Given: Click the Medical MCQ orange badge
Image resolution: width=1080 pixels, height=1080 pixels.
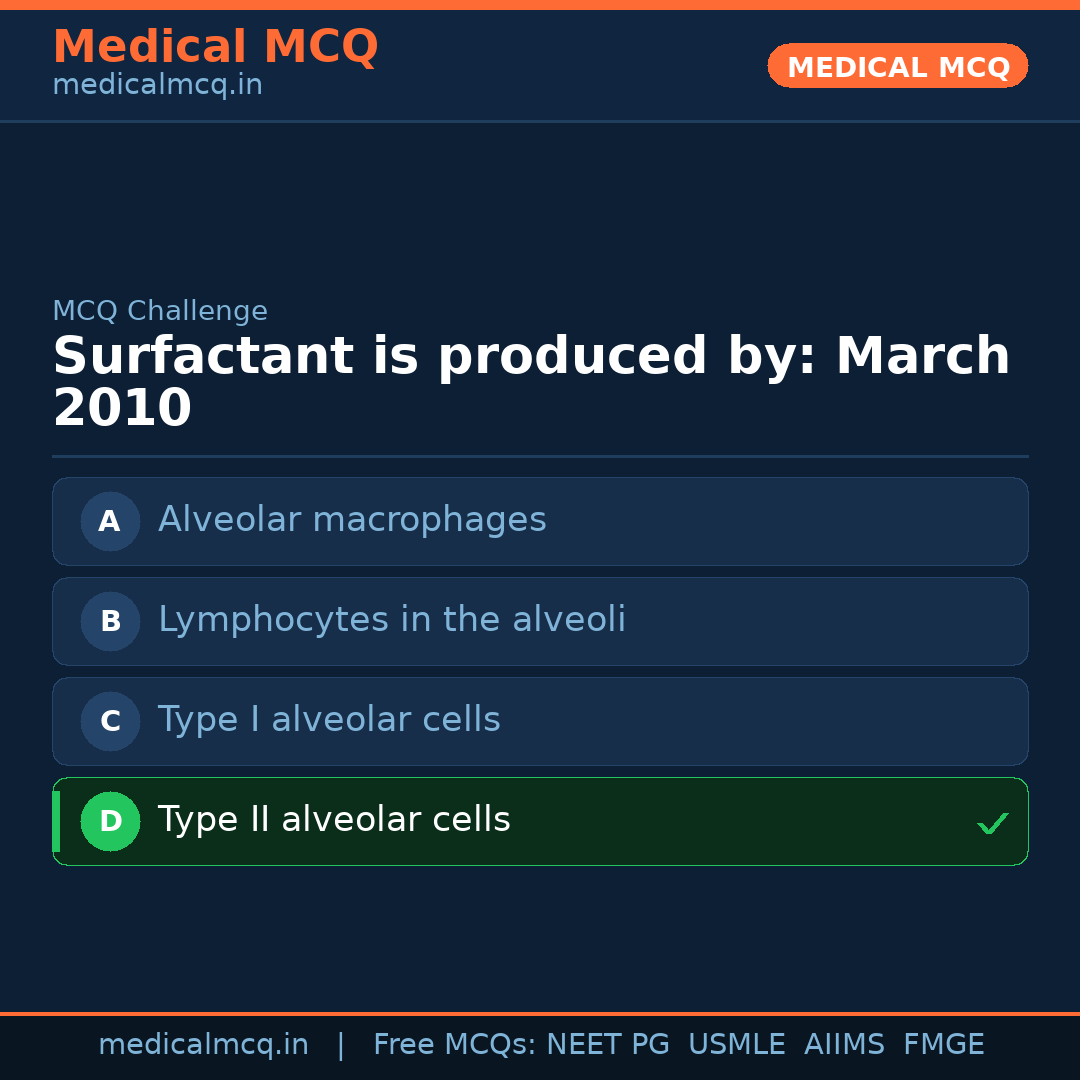Looking at the screenshot, I should [x=897, y=66].
